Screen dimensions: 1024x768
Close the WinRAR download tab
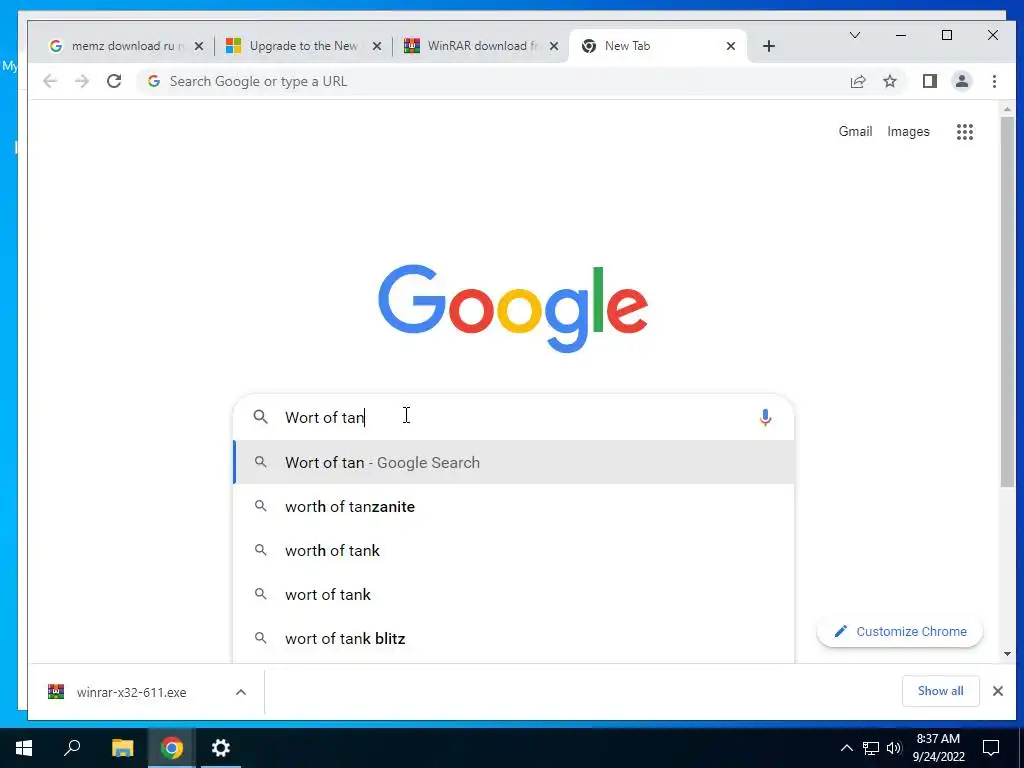point(554,46)
